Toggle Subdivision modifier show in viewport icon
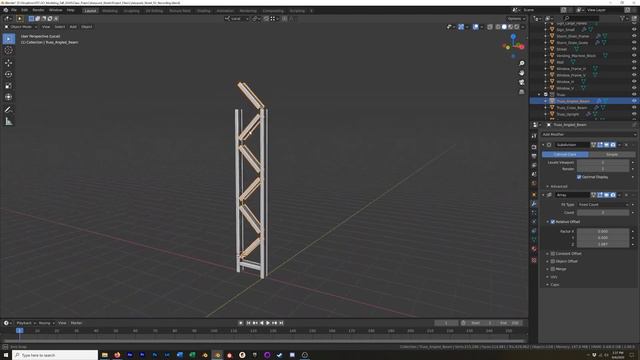640x360 pixels. [606, 145]
